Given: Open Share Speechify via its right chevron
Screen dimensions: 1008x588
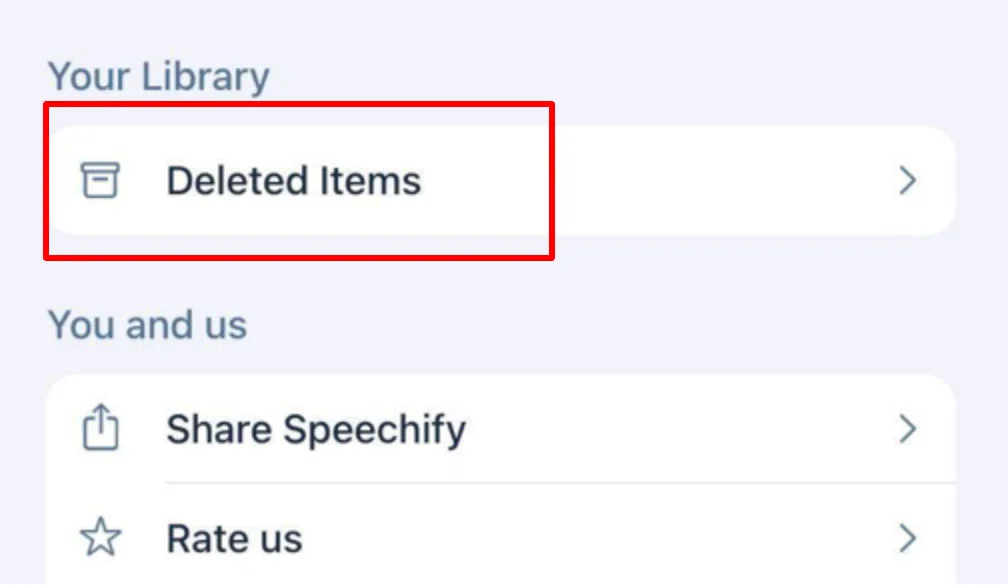Looking at the screenshot, I should [x=907, y=429].
